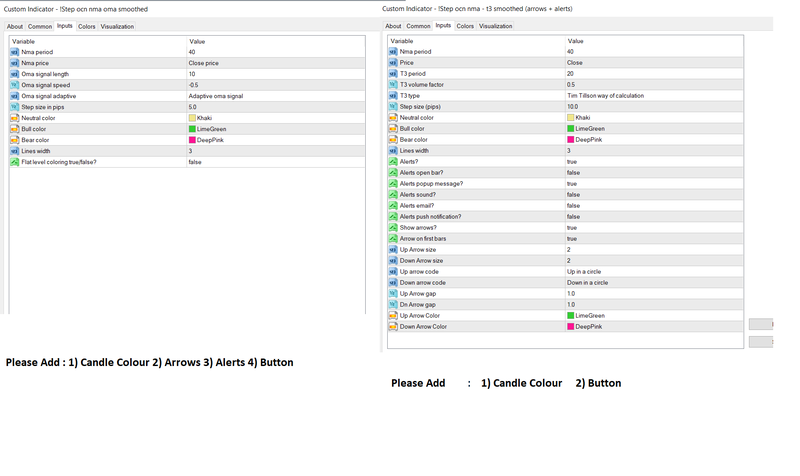This screenshot has width=800, height=476.
Task: Toggle the Alerts email? false value
Action: 572,206
